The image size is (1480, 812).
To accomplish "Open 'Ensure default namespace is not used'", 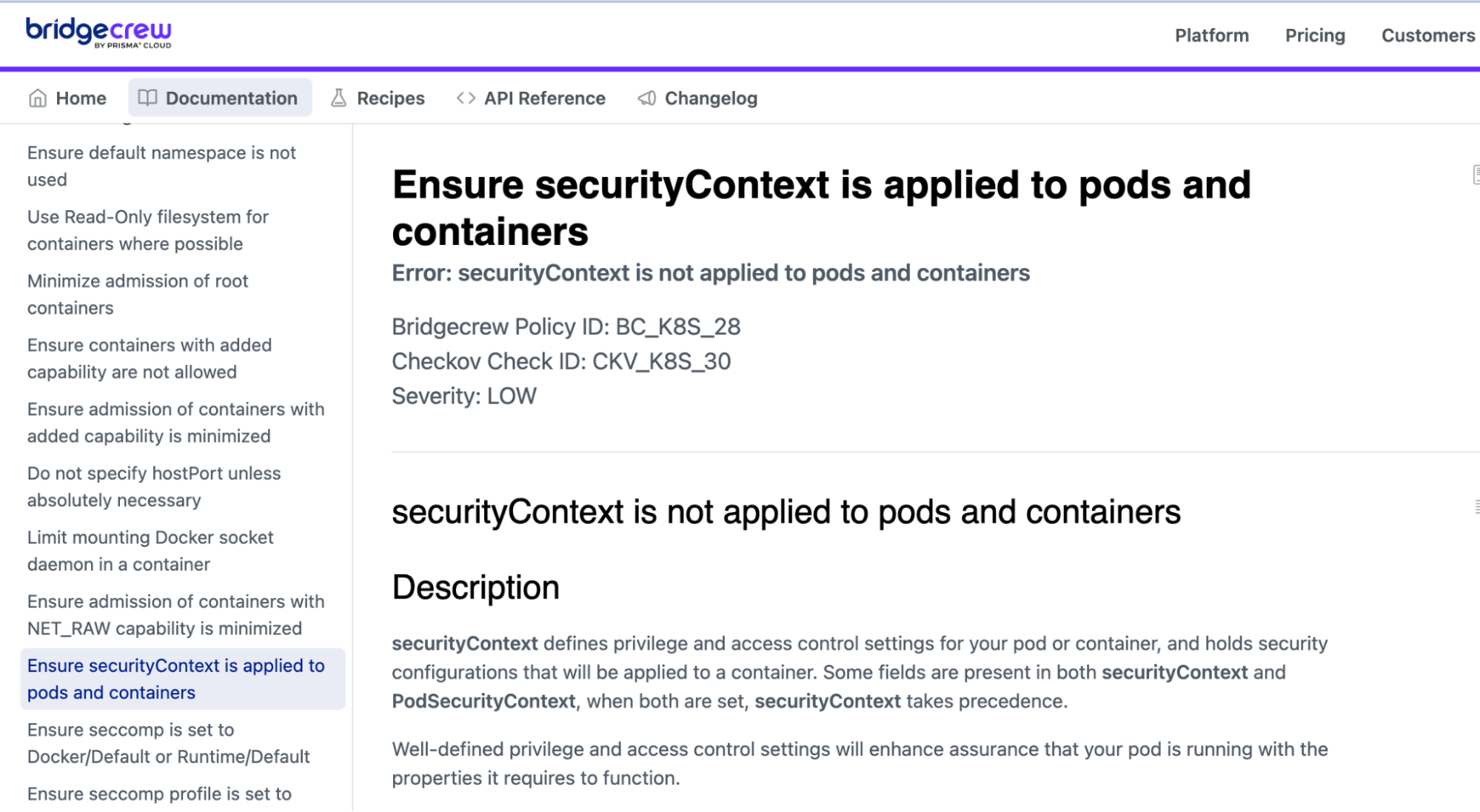I will [x=161, y=166].
